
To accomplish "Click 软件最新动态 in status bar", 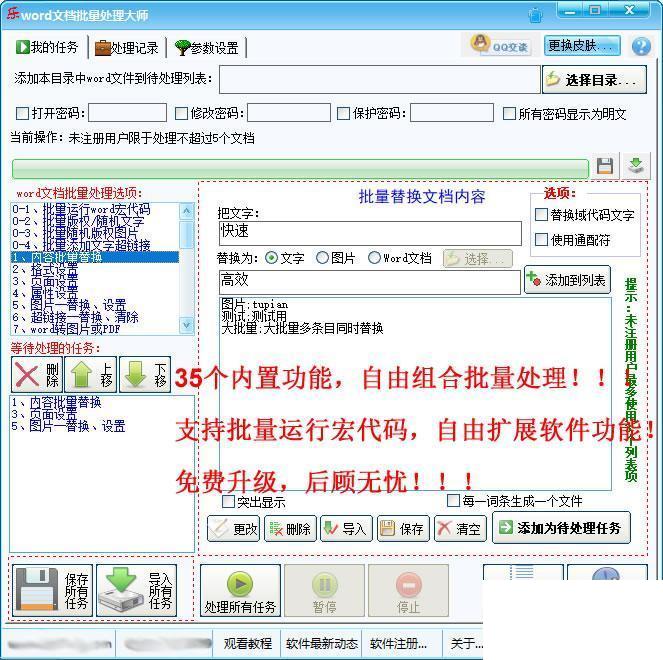I will (x=322, y=643).
